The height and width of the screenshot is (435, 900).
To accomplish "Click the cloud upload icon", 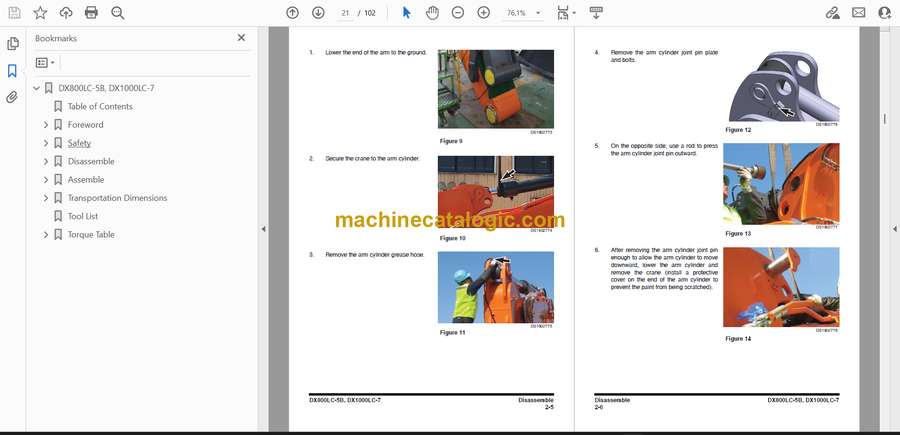I will click(66, 13).
